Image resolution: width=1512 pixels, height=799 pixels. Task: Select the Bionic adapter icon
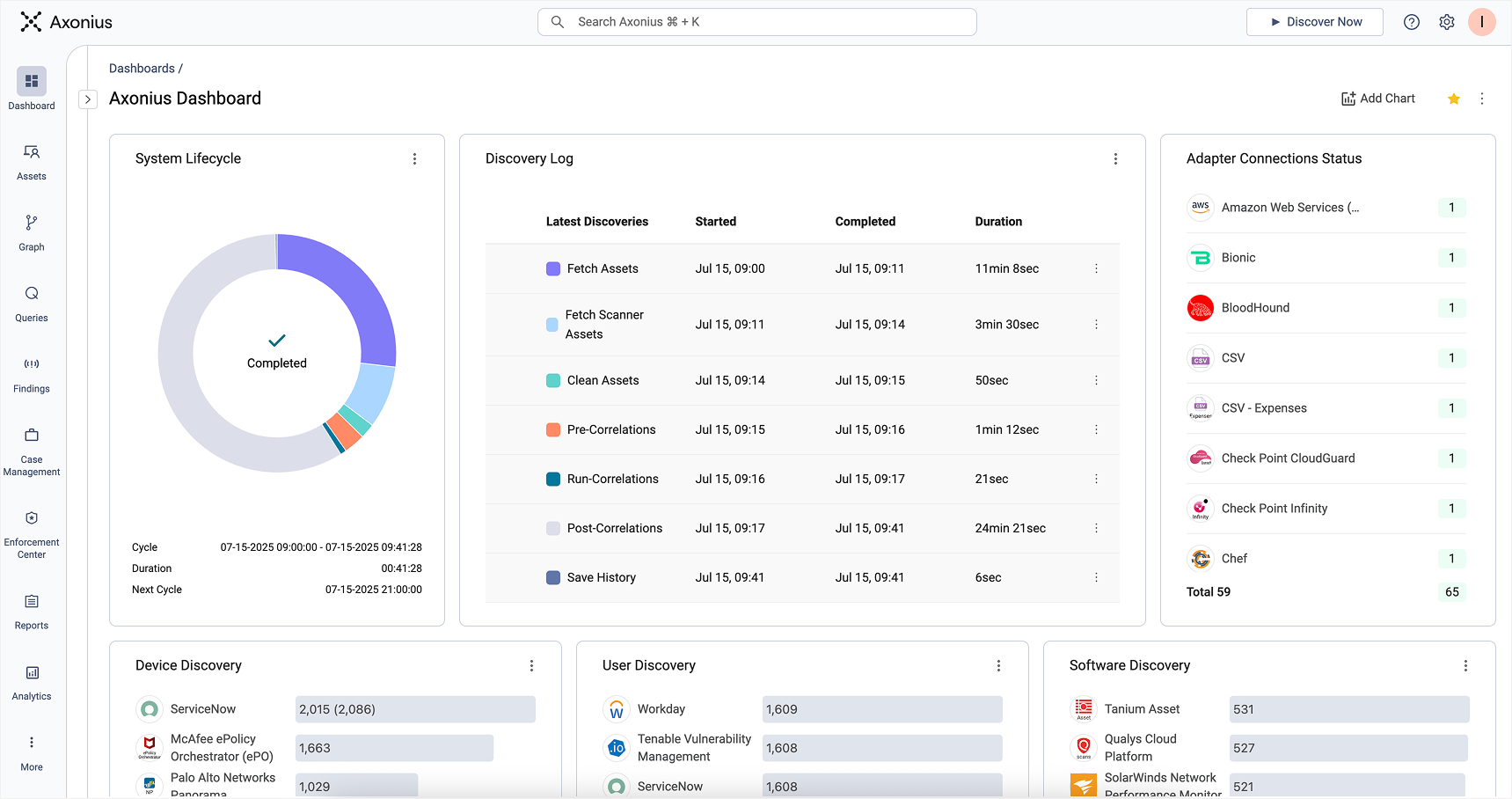tap(1201, 258)
